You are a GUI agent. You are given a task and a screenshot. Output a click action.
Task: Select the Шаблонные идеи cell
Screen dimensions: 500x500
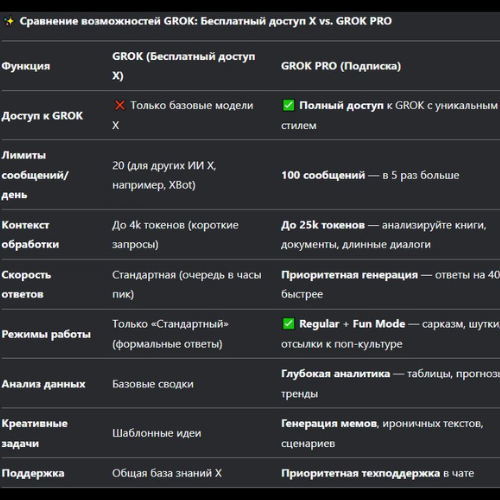(x=157, y=433)
